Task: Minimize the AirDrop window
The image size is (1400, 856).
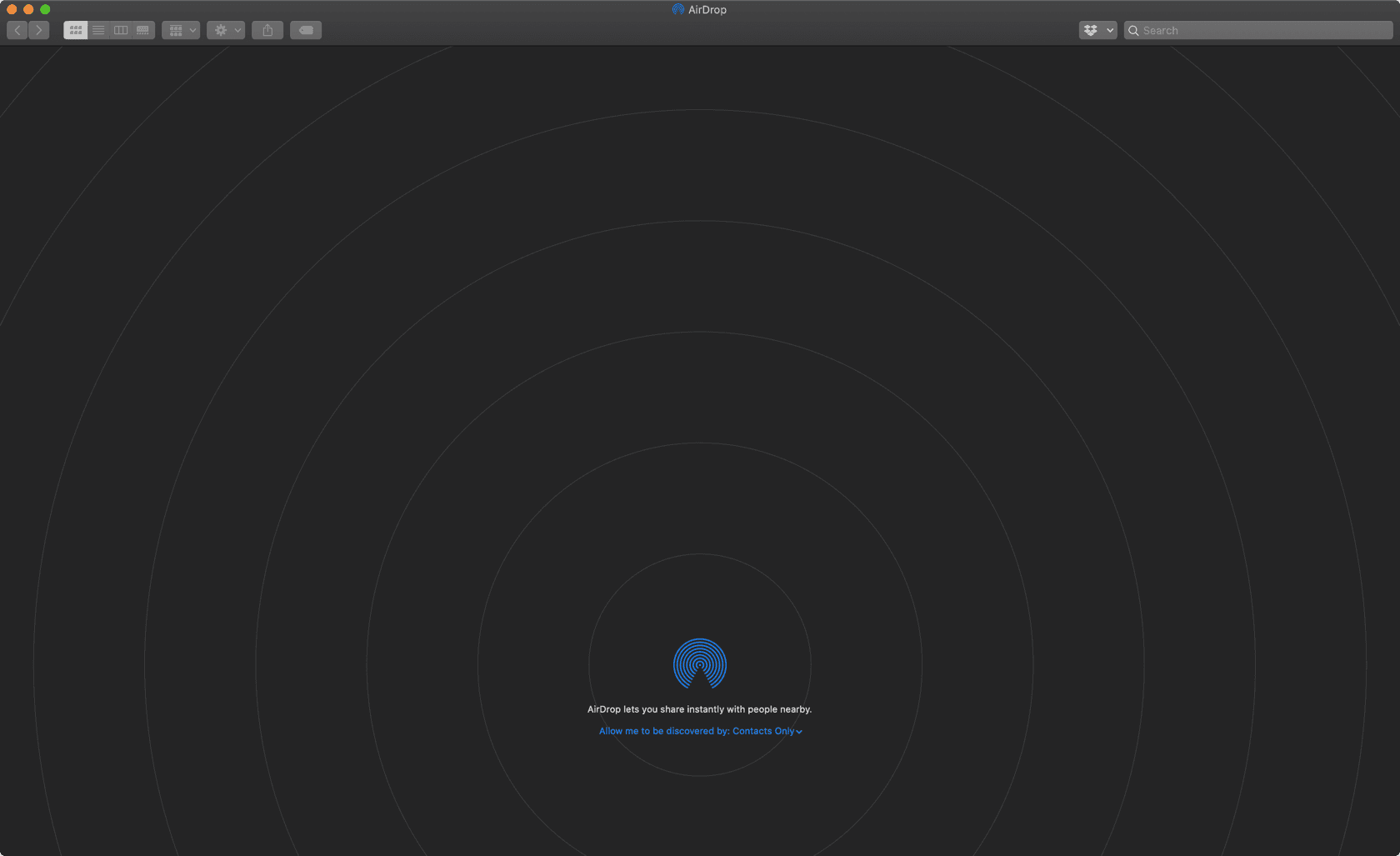Action: point(28,9)
